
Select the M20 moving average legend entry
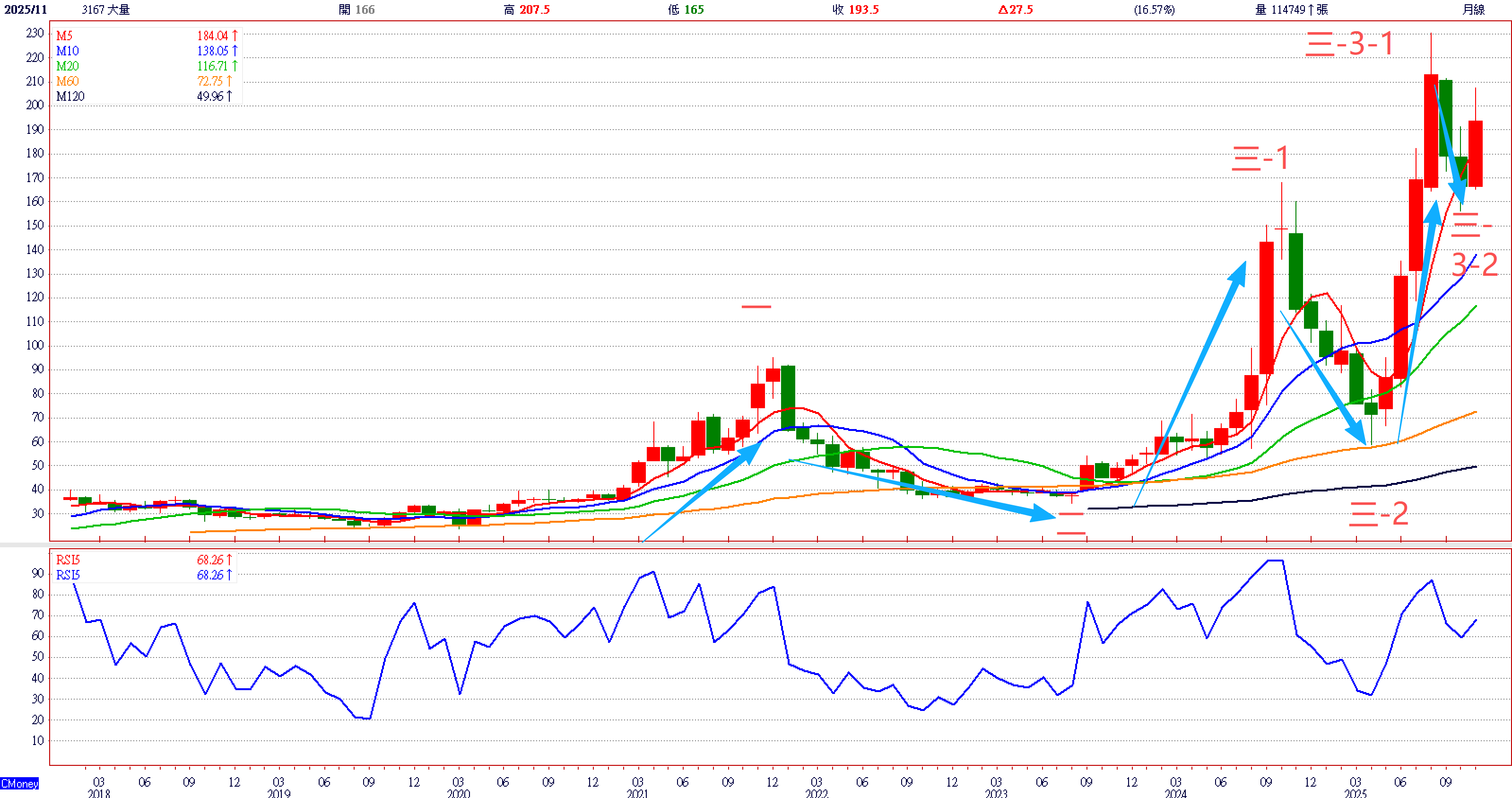tap(68, 66)
